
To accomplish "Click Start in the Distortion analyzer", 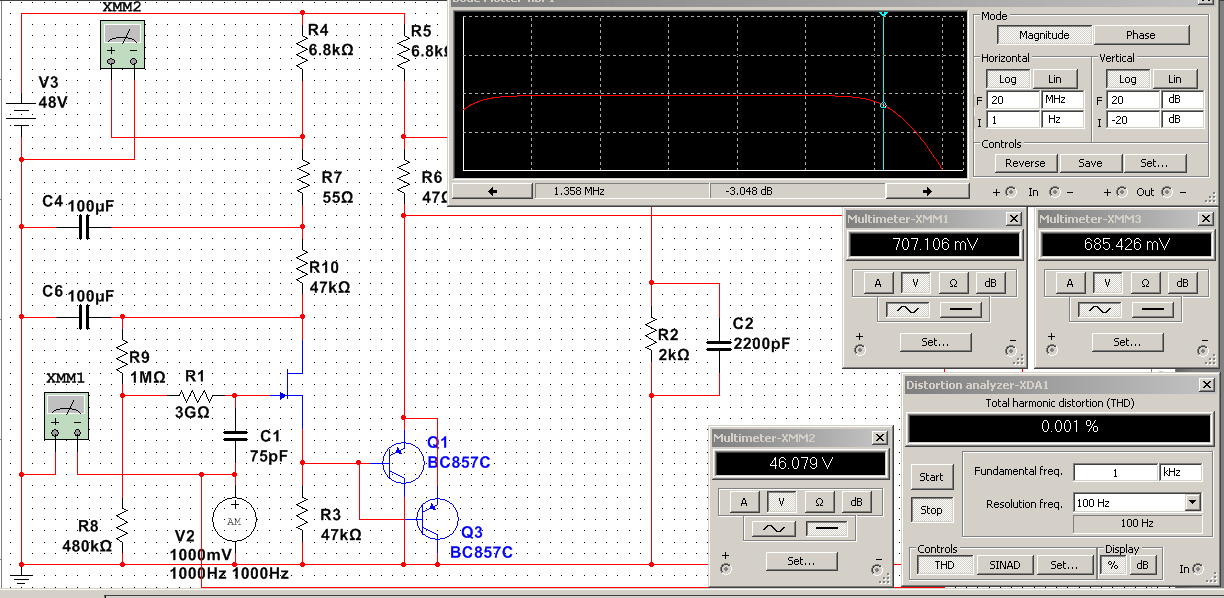I will point(931,477).
